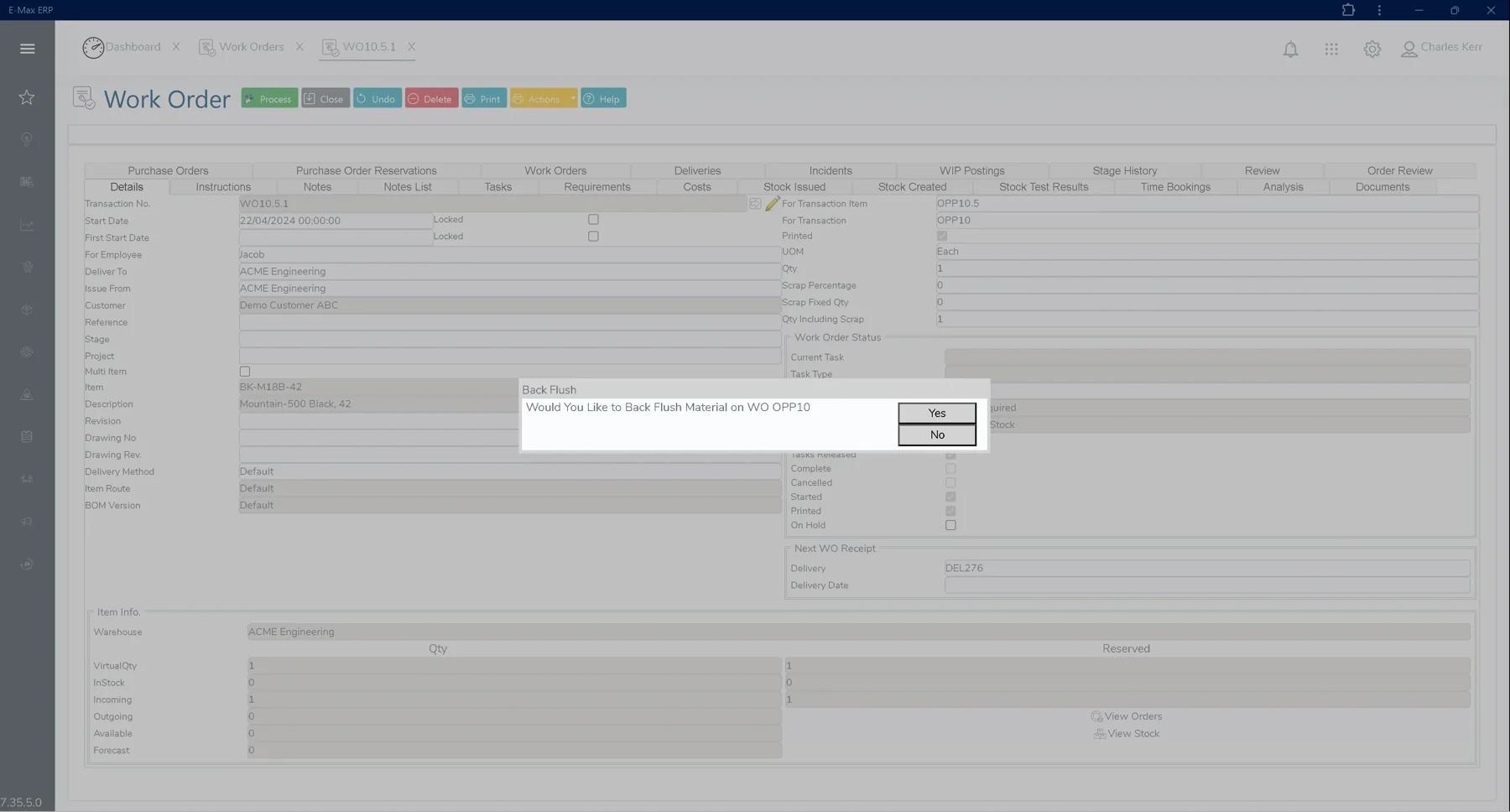Click the Reference input field

(510, 322)
